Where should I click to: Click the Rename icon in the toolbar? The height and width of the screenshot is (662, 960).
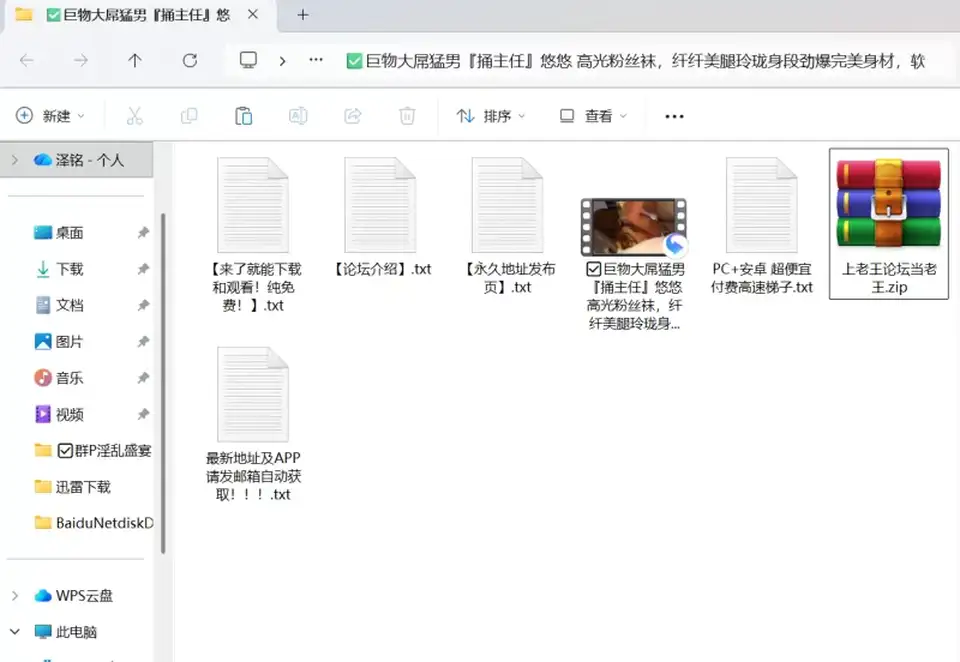coord(298,116)
